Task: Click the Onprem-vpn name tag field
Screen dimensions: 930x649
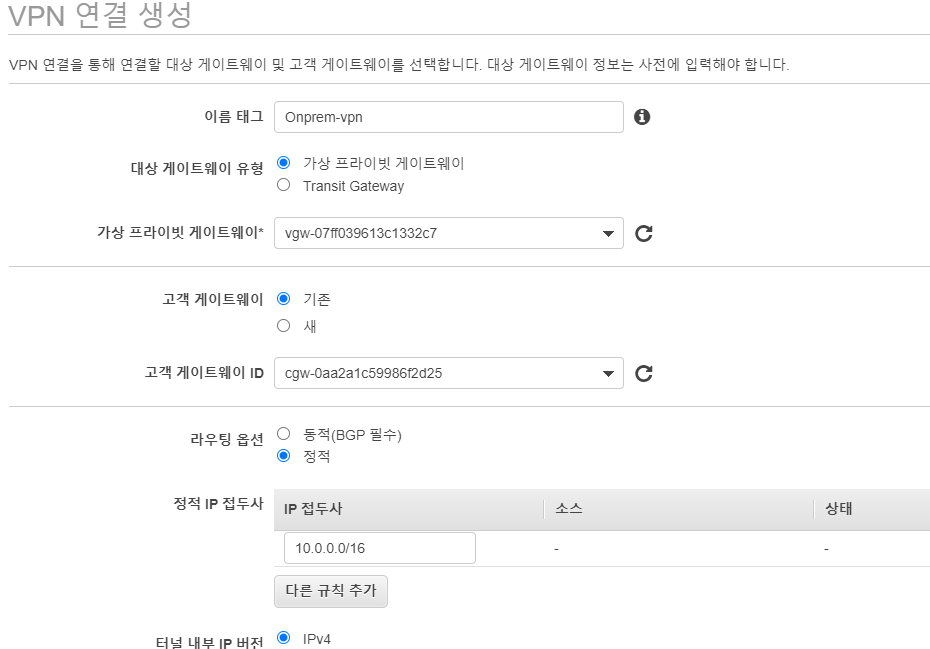Action: pos(448,117)
